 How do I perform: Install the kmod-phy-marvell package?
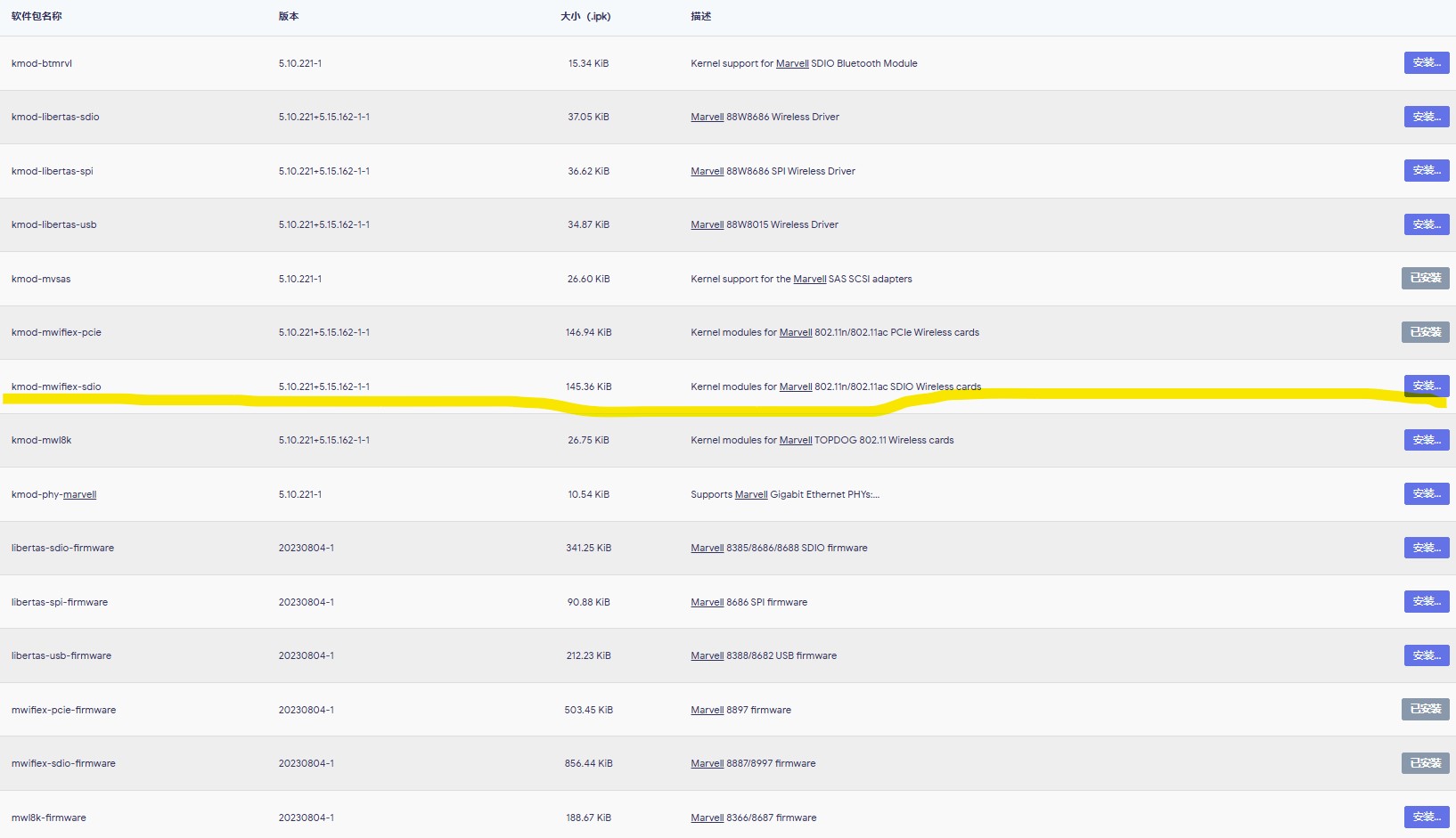point(1426,493)
